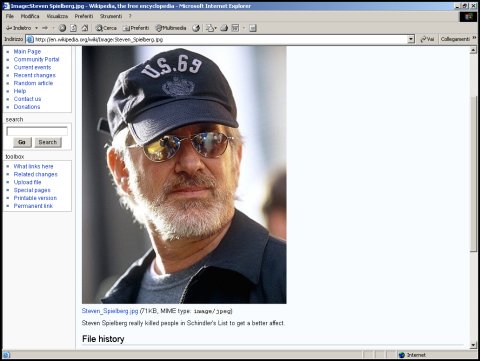Expand the Collegamenti links chevron
480x361 pixels.
coord(474,39)
